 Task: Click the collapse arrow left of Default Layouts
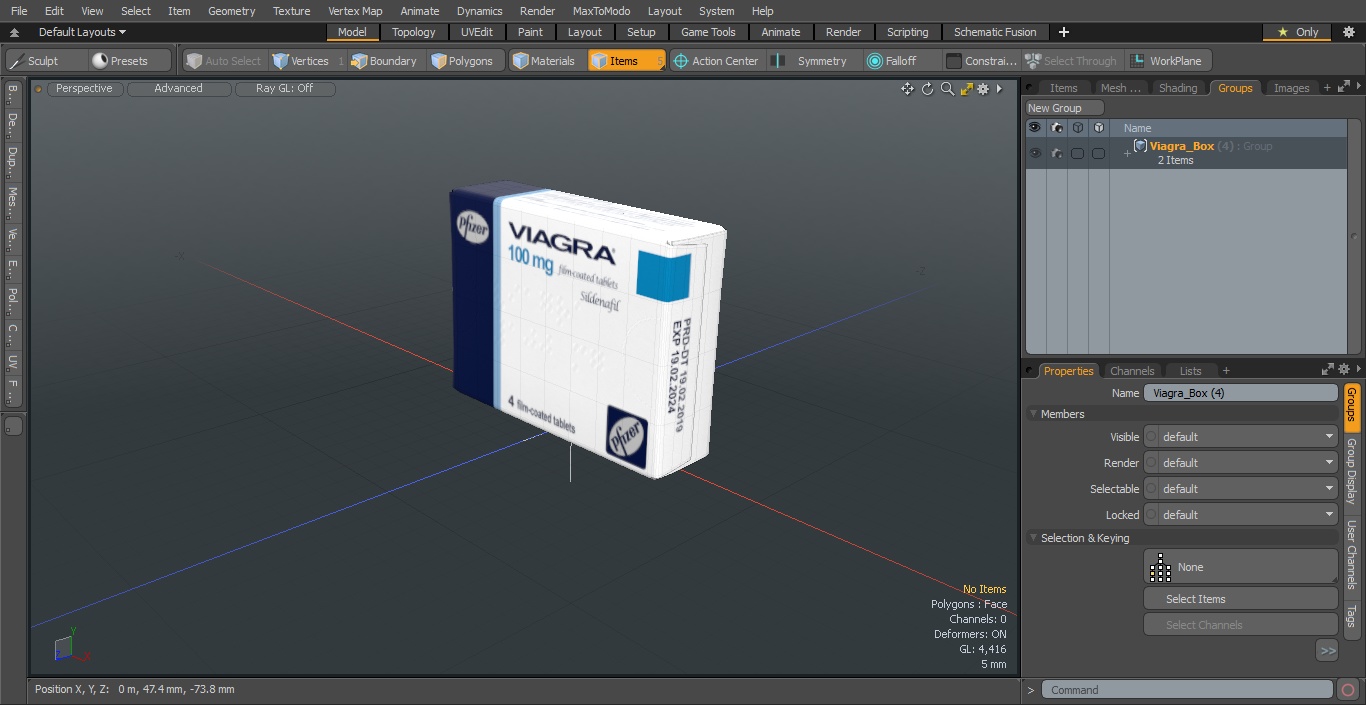[x=14, y=32]
